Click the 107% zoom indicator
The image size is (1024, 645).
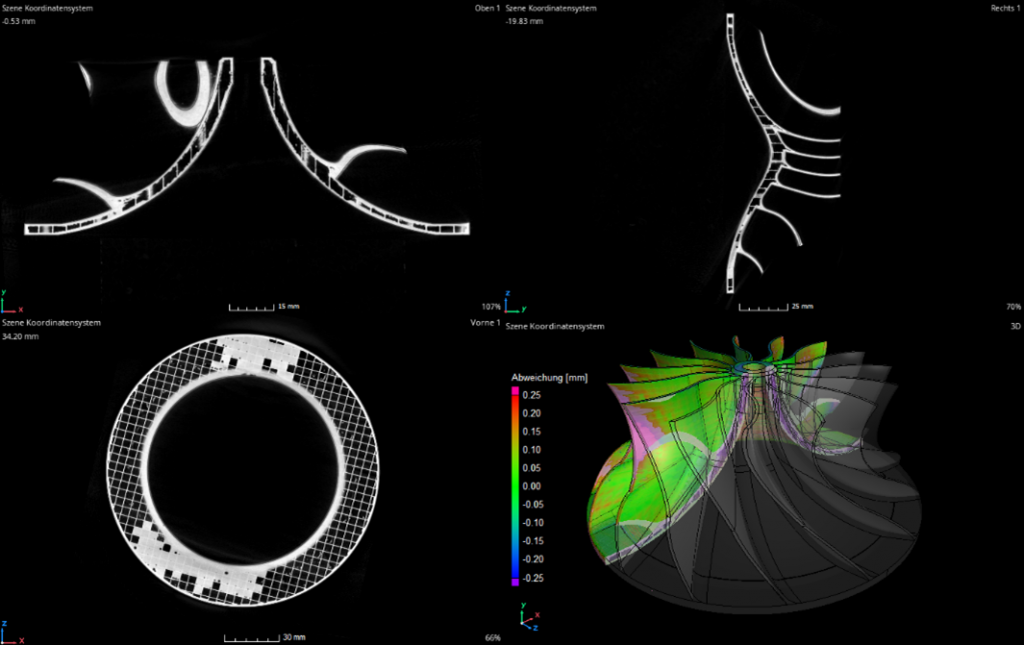coord(490,307)
